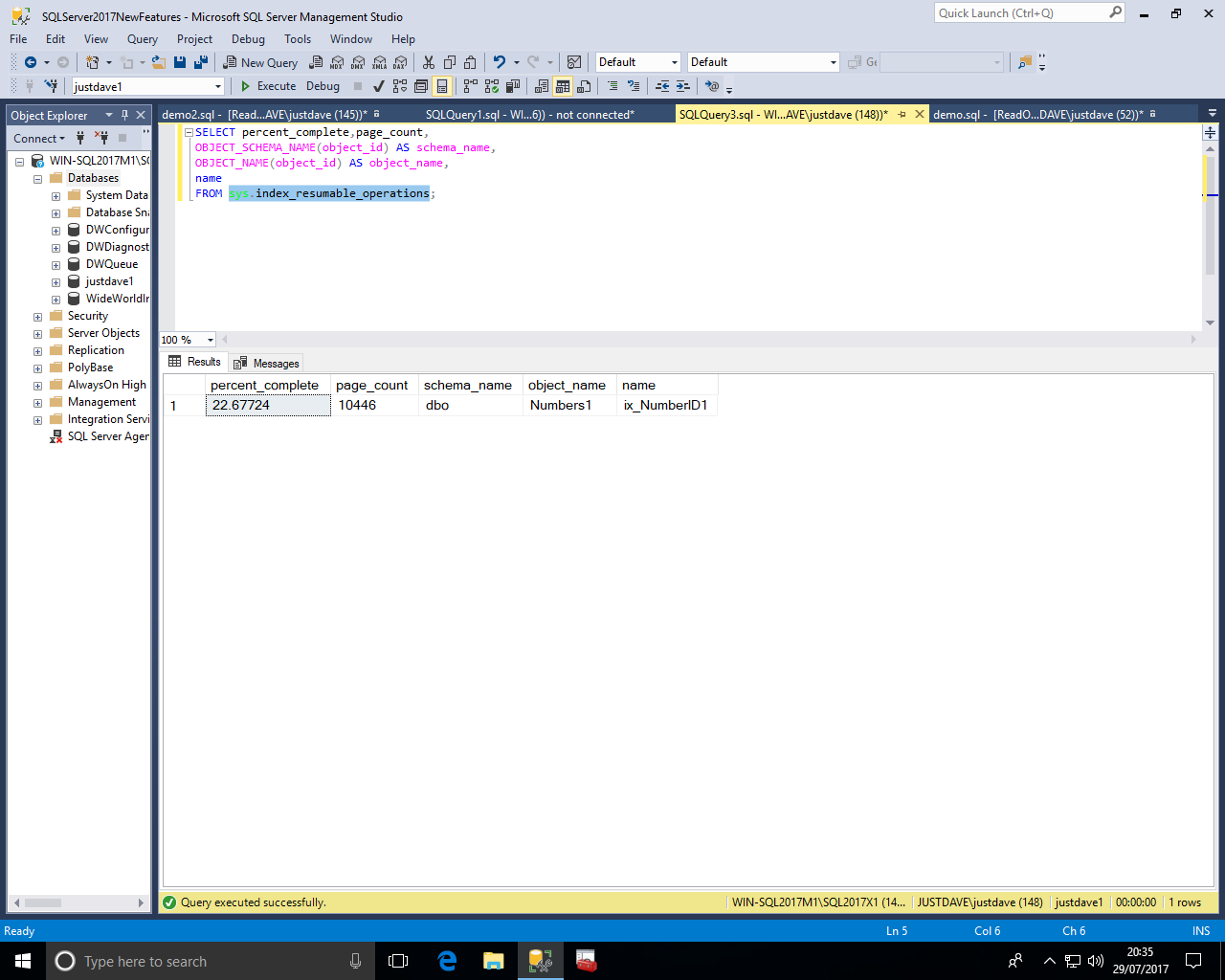
Task: Click the New Query button
Action: coord(260,62)
